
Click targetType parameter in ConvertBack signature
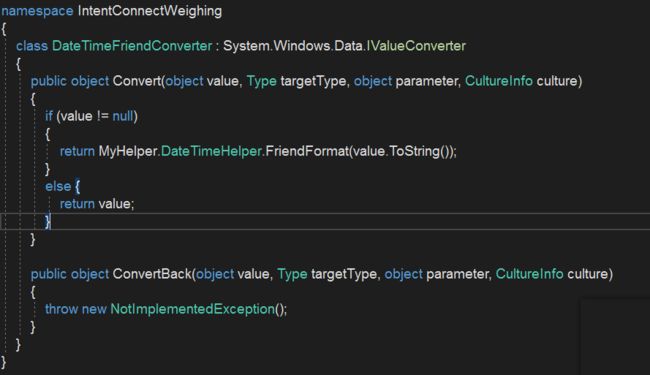point(344,274)
